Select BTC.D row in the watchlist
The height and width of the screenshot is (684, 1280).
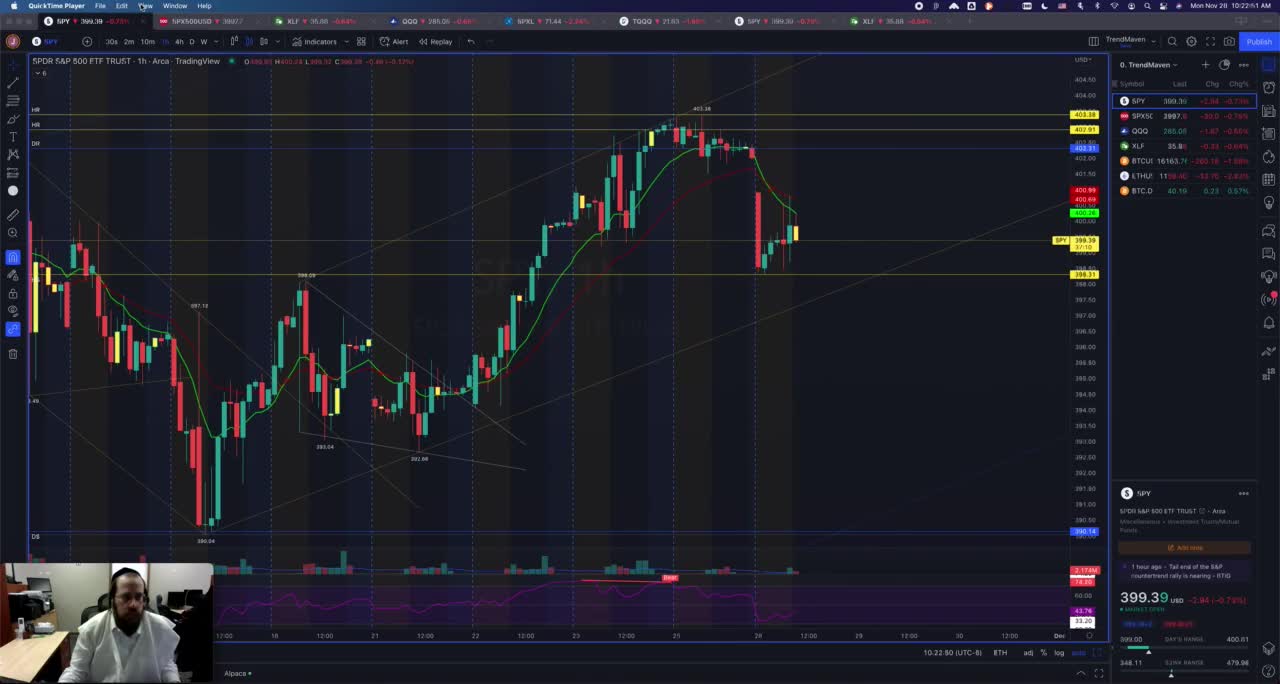[x=1183, y=191]
